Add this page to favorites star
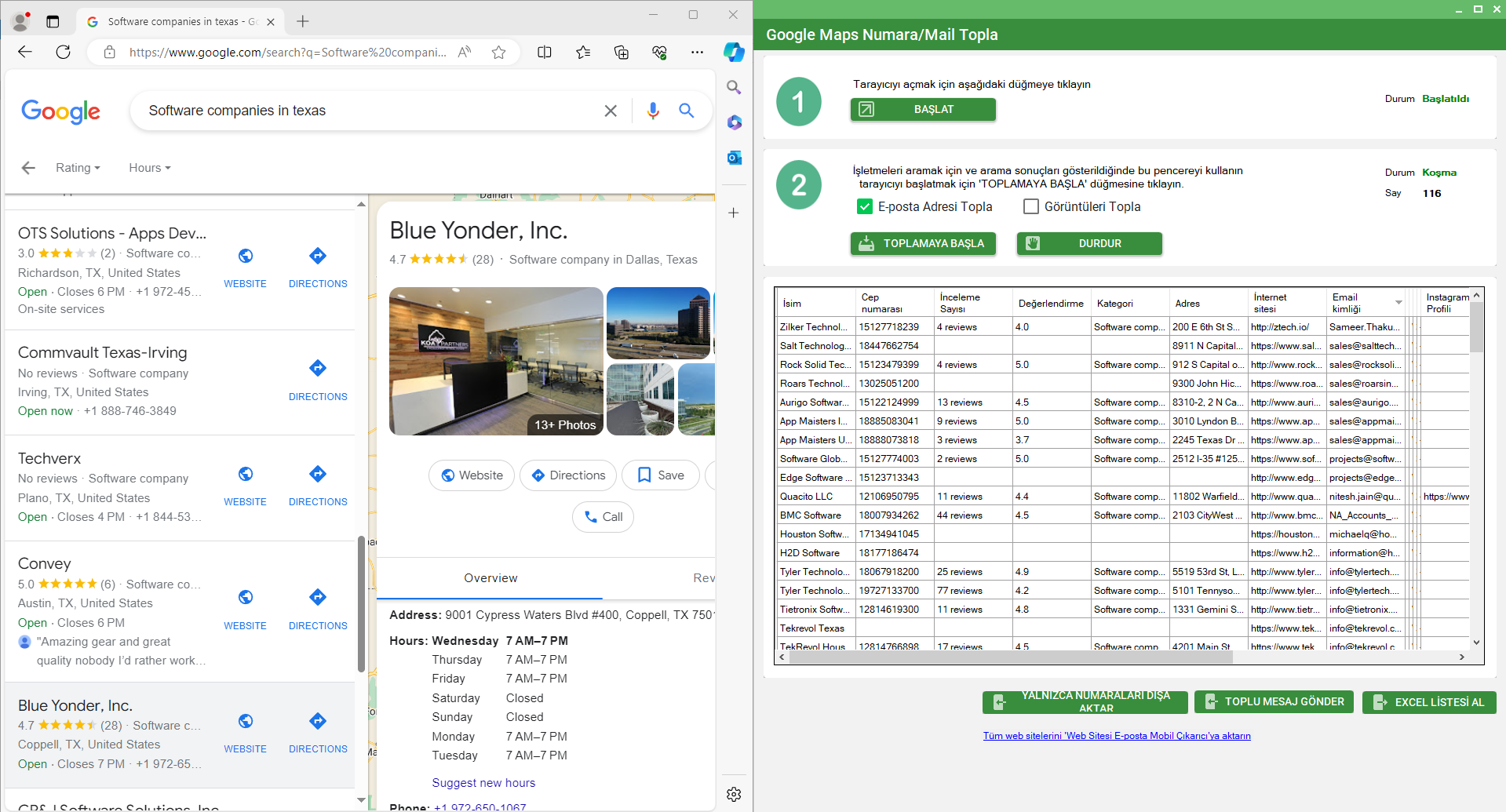The height and width of the screenshot is (812, 1506). [498, 52]
